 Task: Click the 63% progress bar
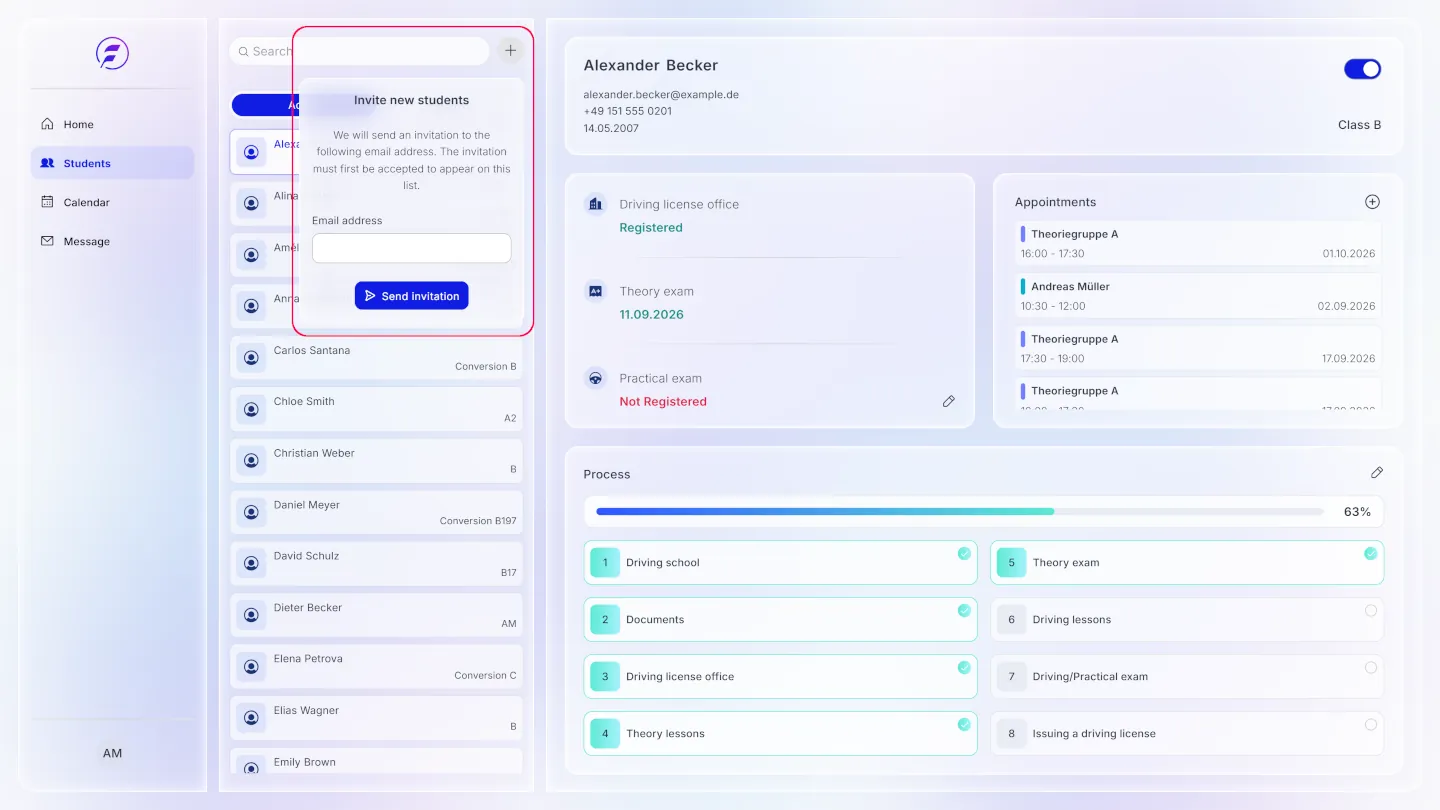960,511
